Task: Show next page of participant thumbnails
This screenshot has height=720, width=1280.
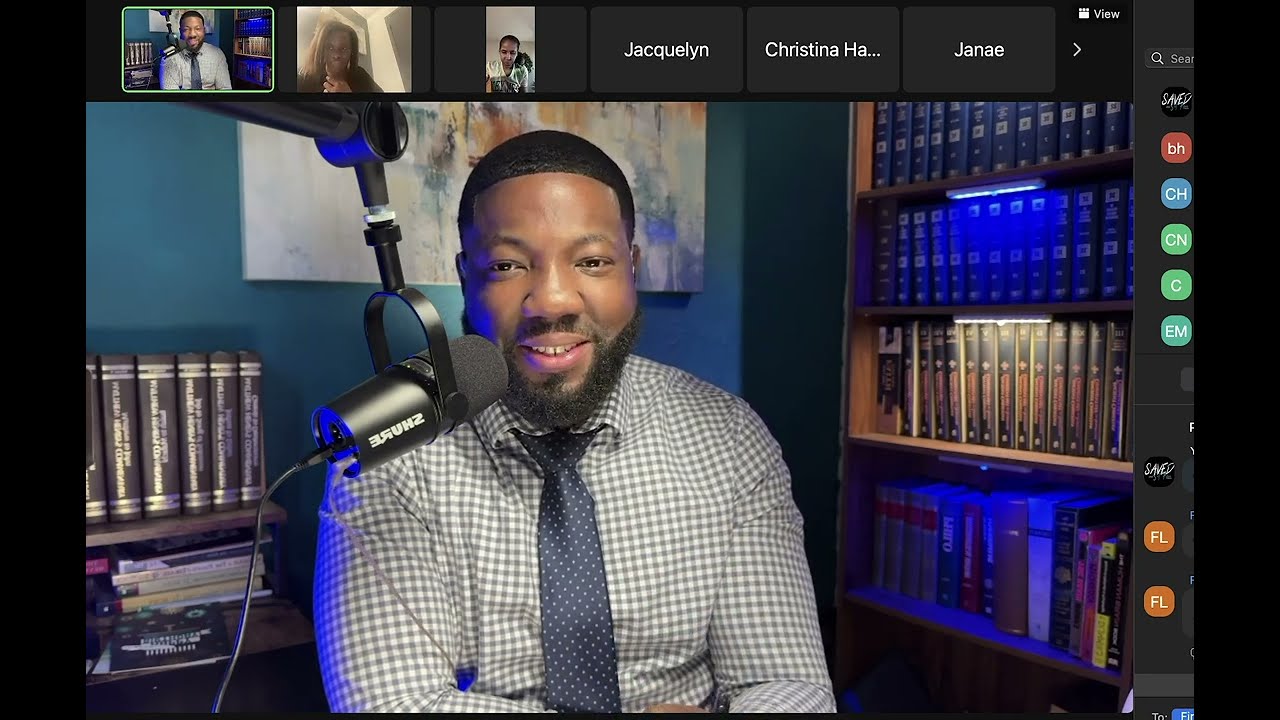Action: point(1077,50)
